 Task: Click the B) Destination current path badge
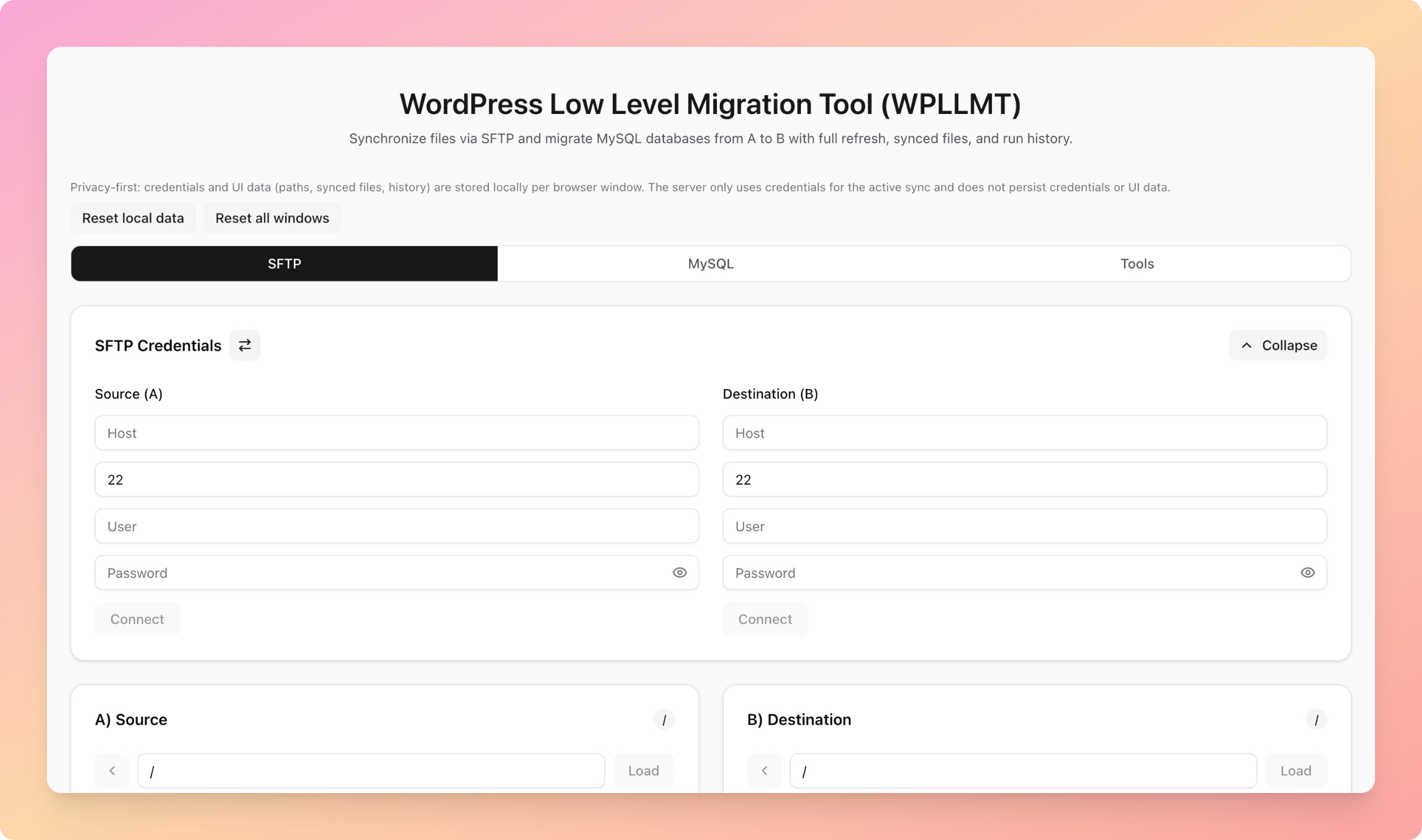tap(1316, 720)
